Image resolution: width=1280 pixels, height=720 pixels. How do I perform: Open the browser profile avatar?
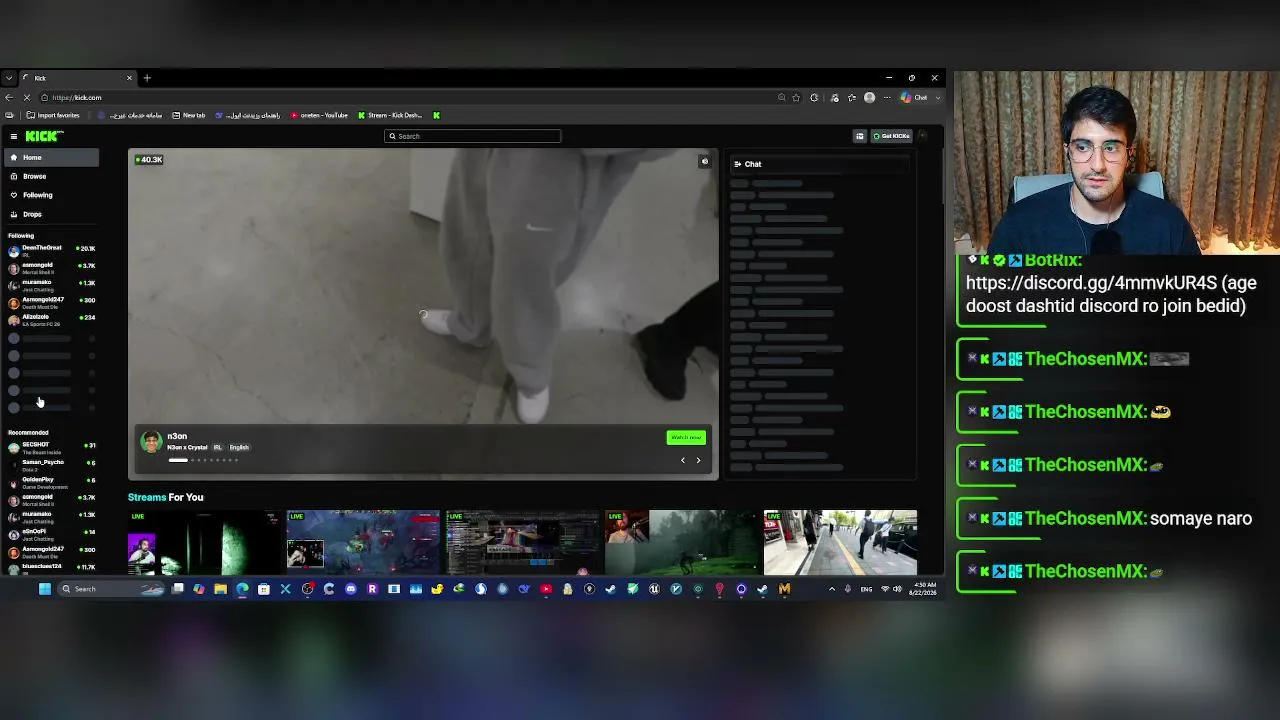pyautogui.click(x=869, y=97)
